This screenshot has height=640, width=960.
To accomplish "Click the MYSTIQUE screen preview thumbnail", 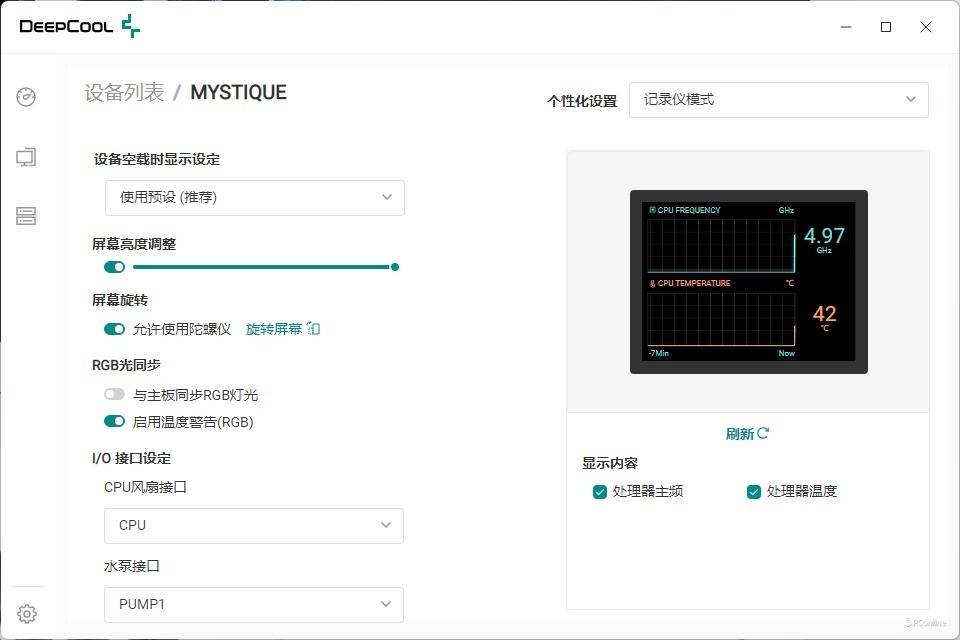I will tap(749, 282).
